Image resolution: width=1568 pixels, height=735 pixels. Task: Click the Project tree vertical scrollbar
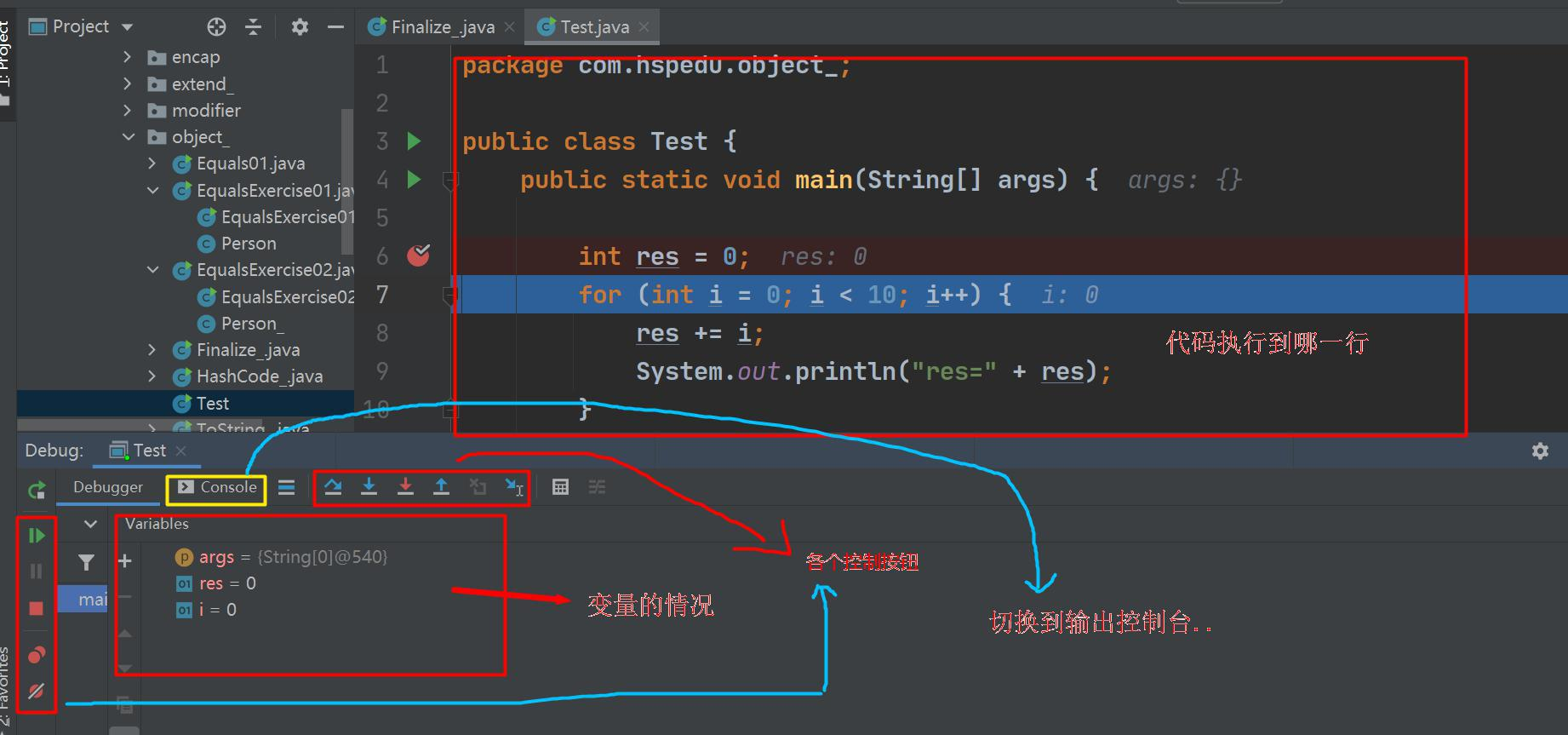coord(346,181)
